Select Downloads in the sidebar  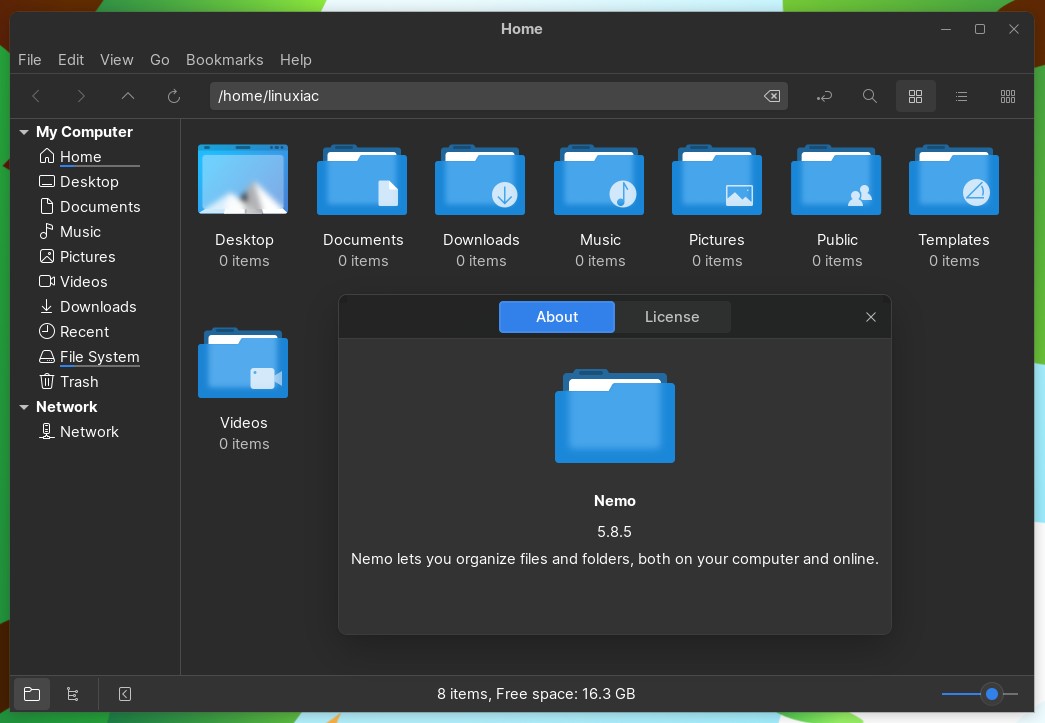point(98,307)
